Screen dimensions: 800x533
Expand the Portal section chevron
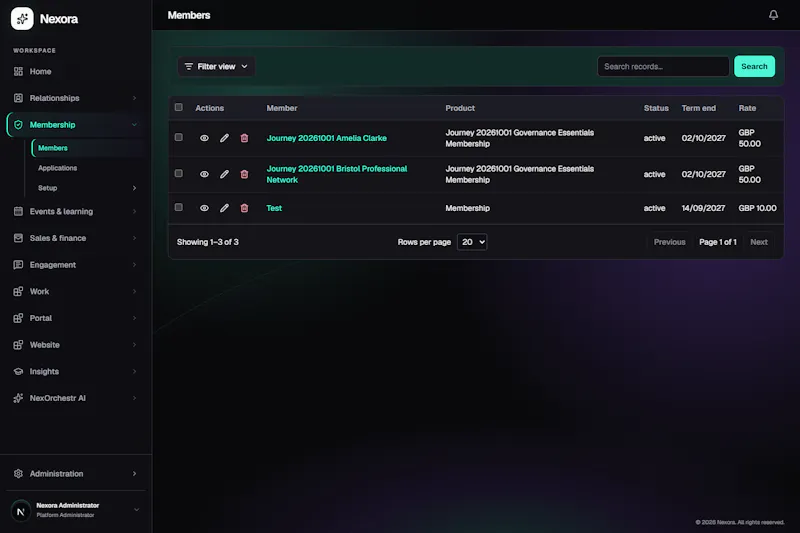click(134, 318)
